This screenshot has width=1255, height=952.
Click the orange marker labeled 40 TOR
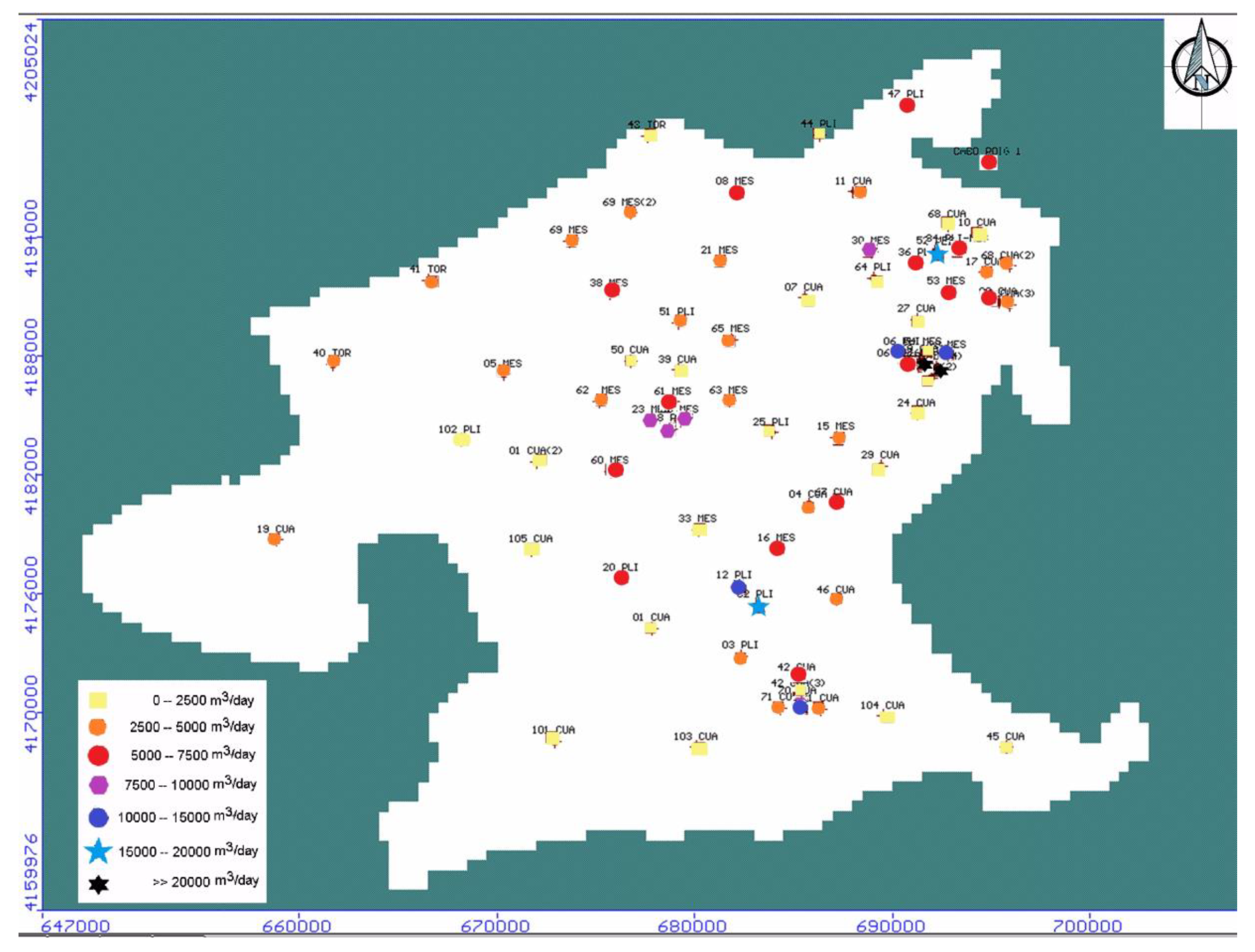coord(334,361)
